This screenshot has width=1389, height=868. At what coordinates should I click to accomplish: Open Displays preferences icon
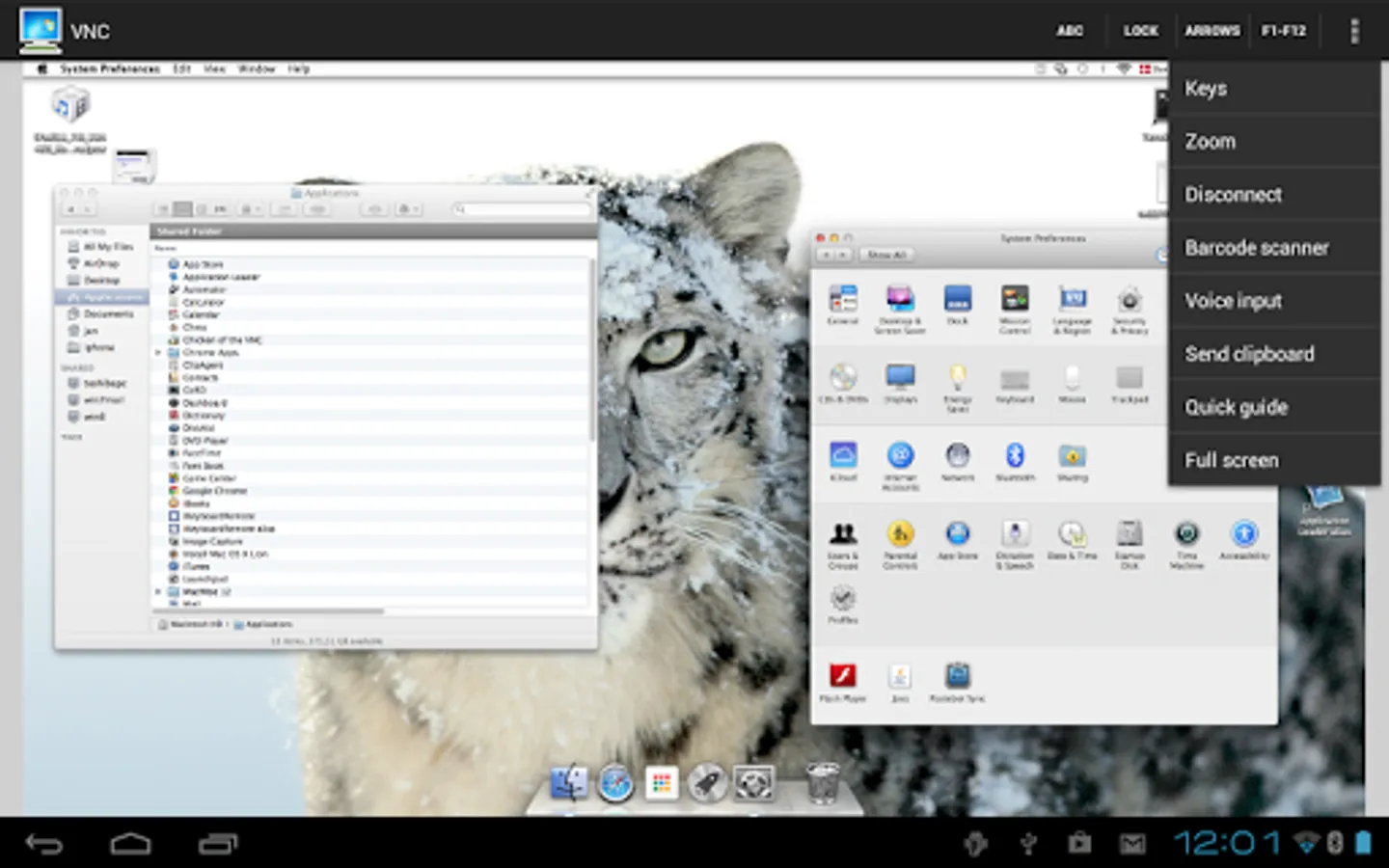[x=900, y=377]
